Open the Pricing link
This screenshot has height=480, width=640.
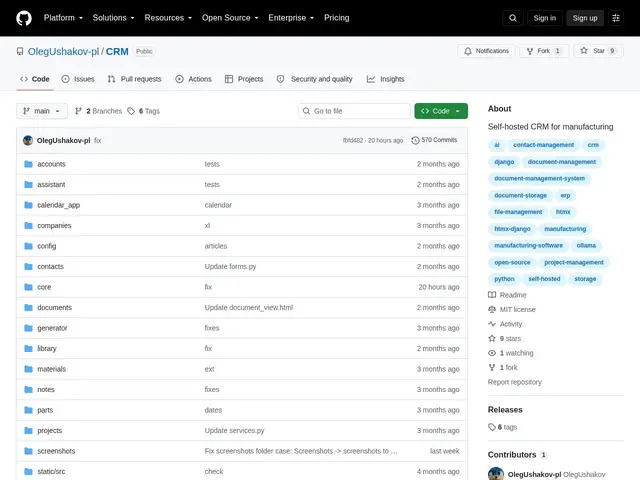[x=337, y=18]
